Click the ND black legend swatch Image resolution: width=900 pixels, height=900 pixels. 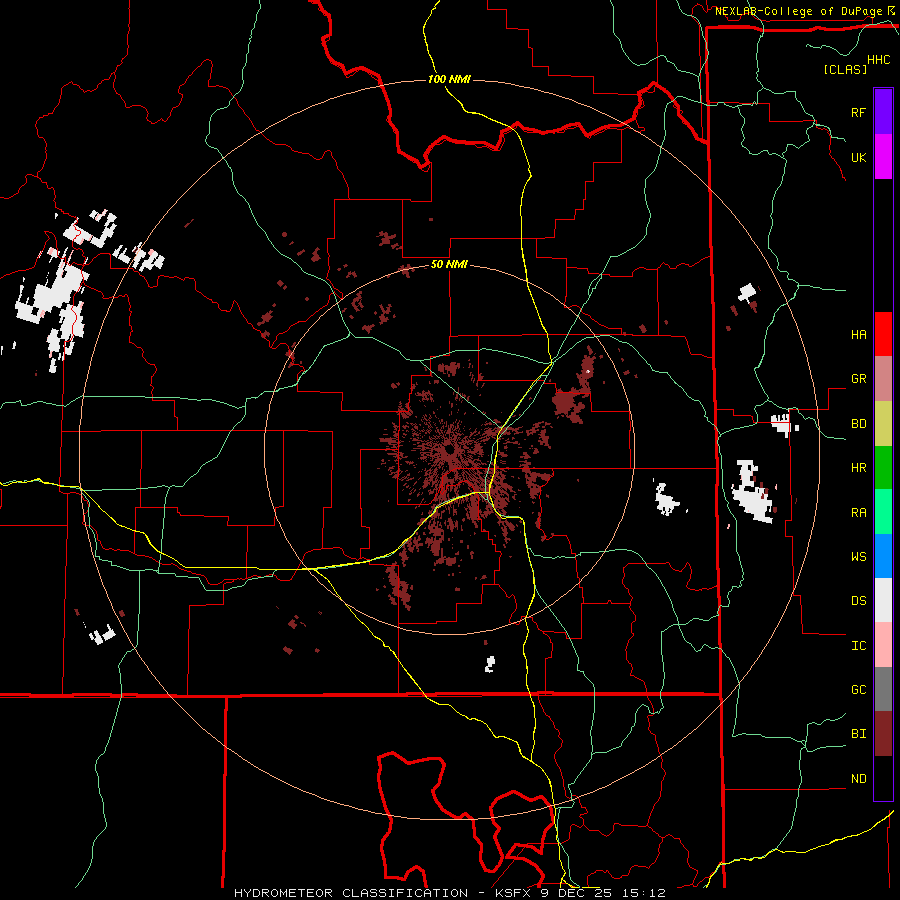pyautogui.click(x=883, y=778)
